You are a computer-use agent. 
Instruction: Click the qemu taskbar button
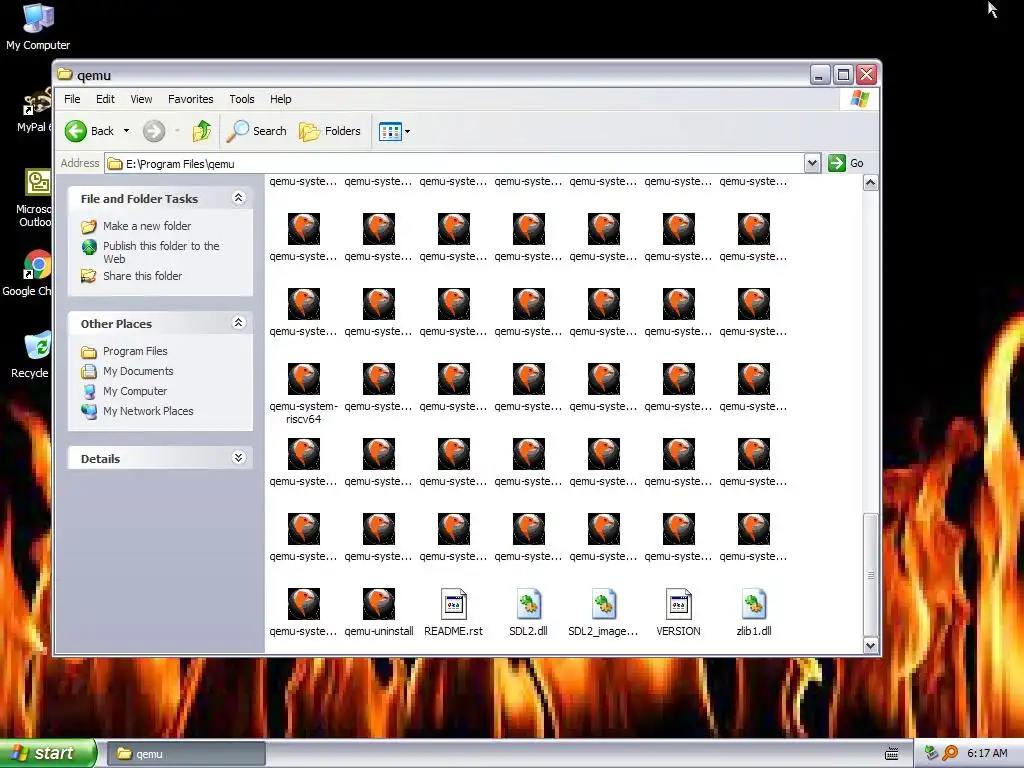point(186,754)
